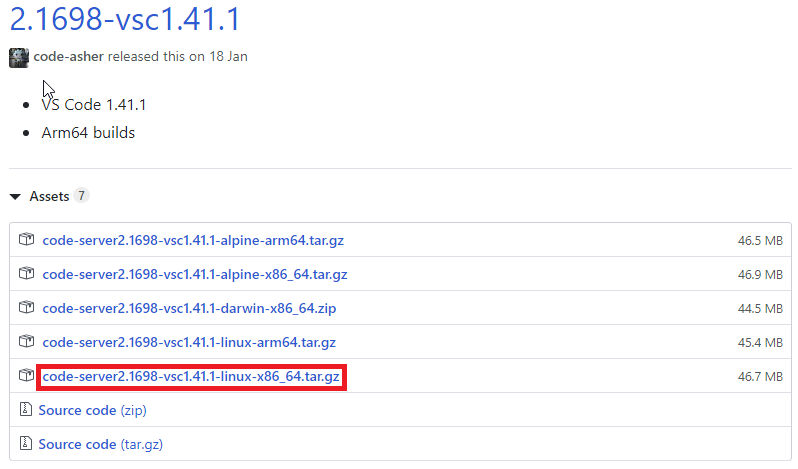Select the 44.5 MB size text
Screen dimensions: 798x469
[760, 309]
